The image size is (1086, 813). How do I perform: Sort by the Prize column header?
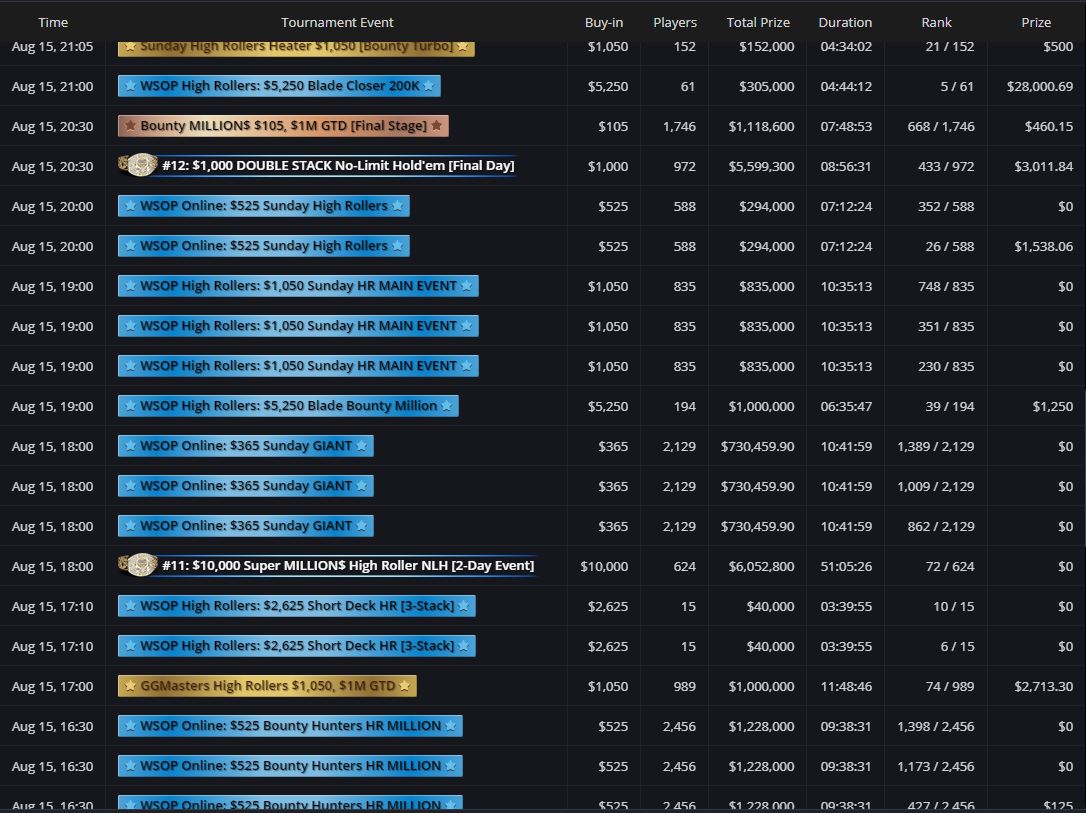[x=1036, y=22]
